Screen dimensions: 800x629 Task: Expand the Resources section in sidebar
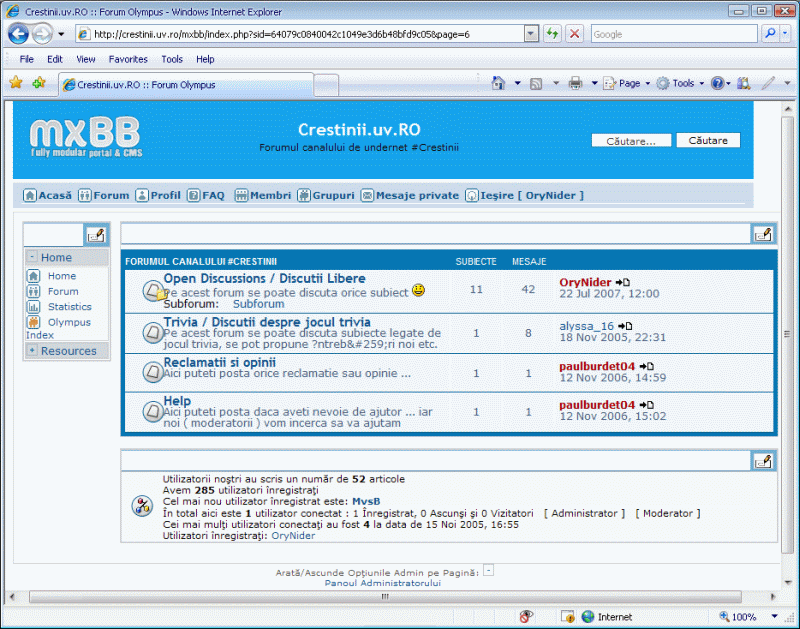click(32, 351)
